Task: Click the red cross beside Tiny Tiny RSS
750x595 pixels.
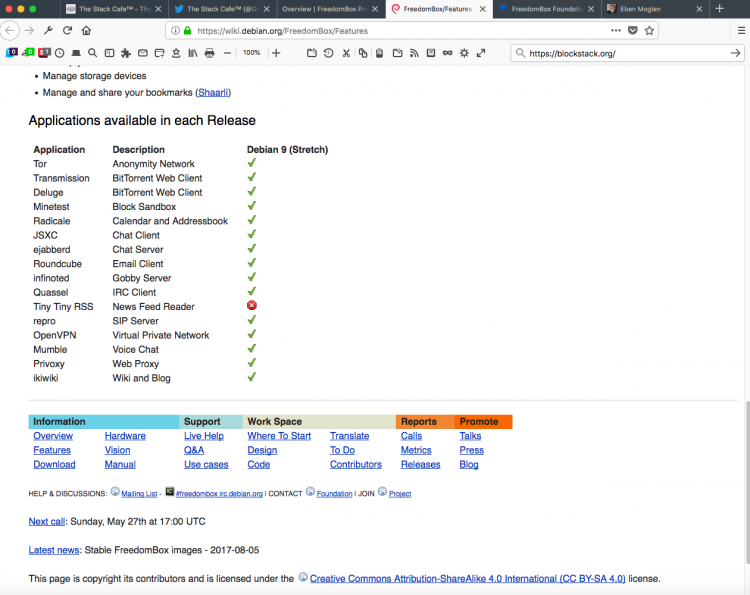Action: click(x=252, y=306)
